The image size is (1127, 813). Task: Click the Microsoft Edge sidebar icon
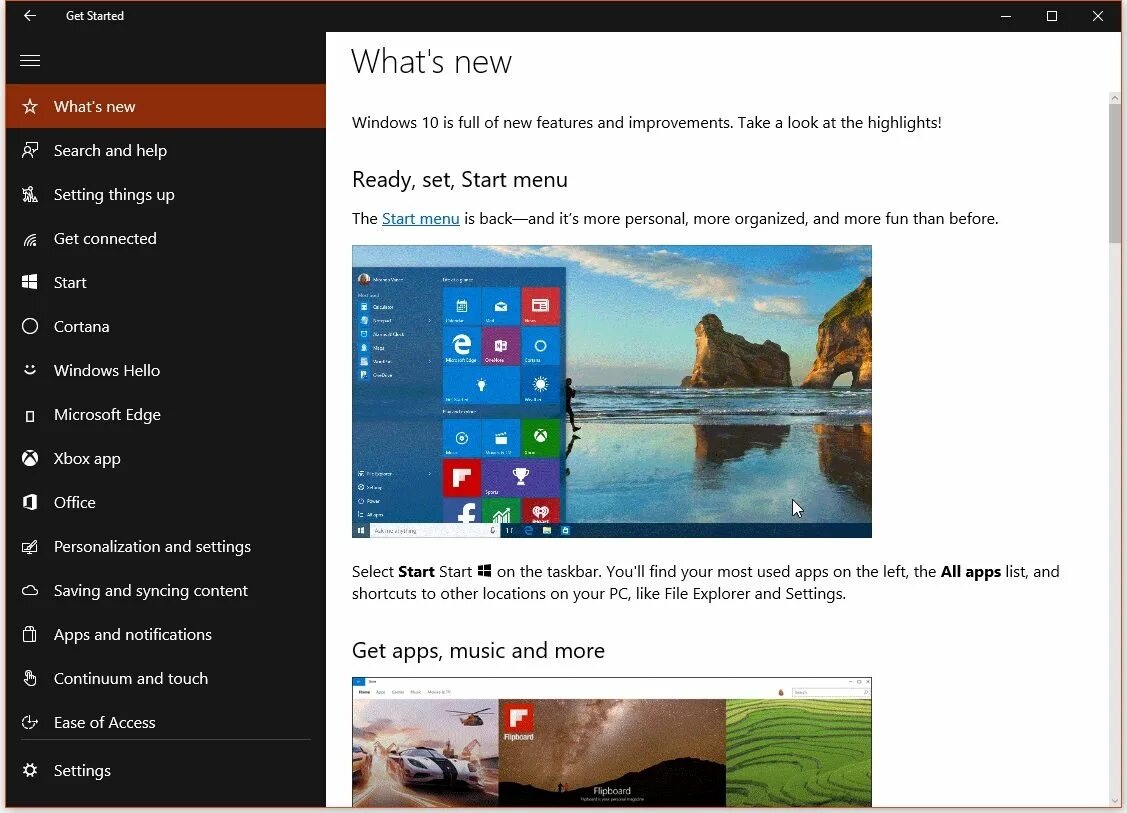pyautogui.click(x=29, y=415)
